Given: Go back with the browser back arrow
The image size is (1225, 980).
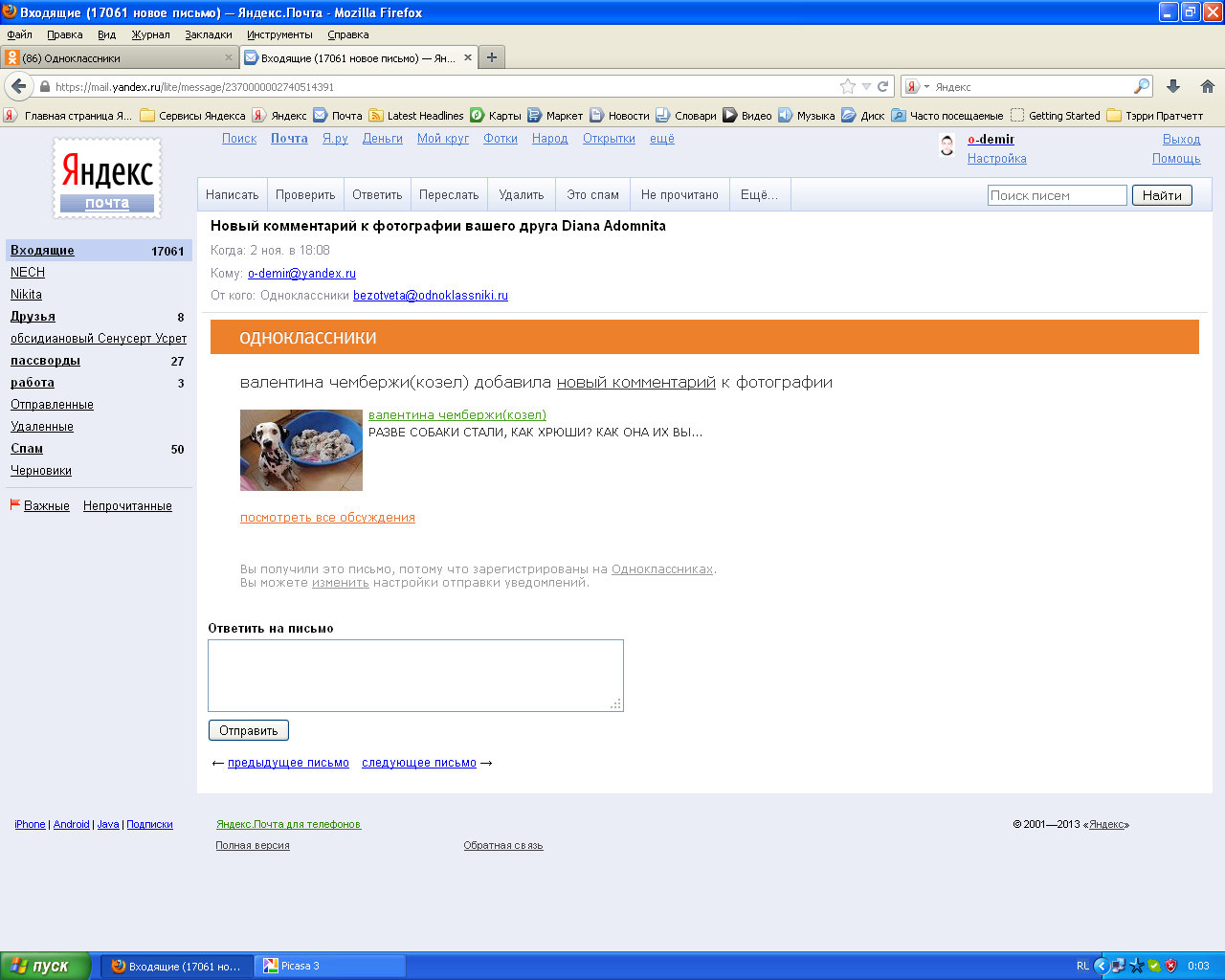Looking at the screenshot, I should pyautogui.click(x=19, y=86).
